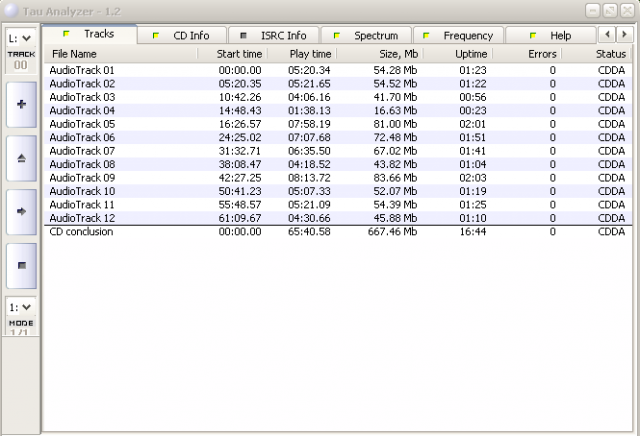Sort by Play time column header
This screenshot has height=436, width=640.
pos(302,54)
